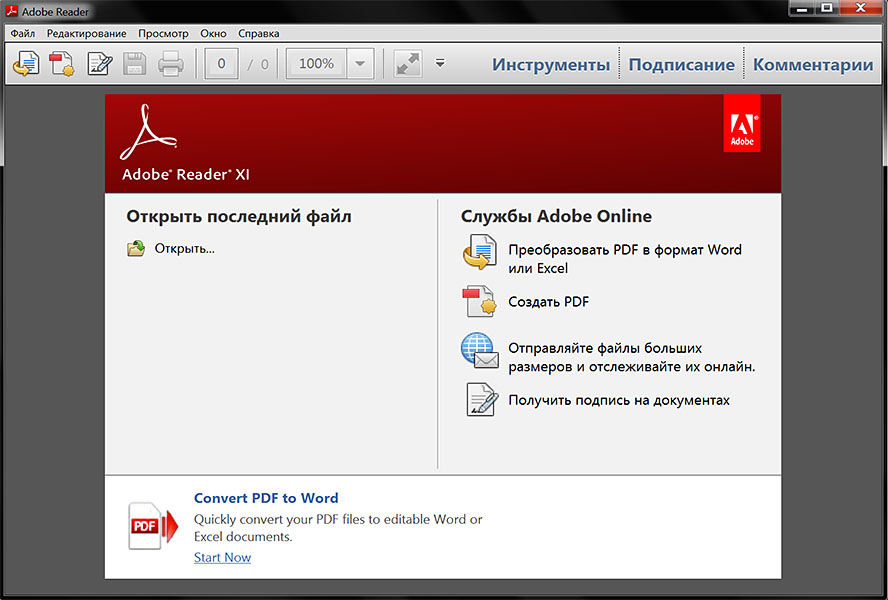Minimize the Adobe Reader window
Screen dimensions: 888x600
[802, 8]
